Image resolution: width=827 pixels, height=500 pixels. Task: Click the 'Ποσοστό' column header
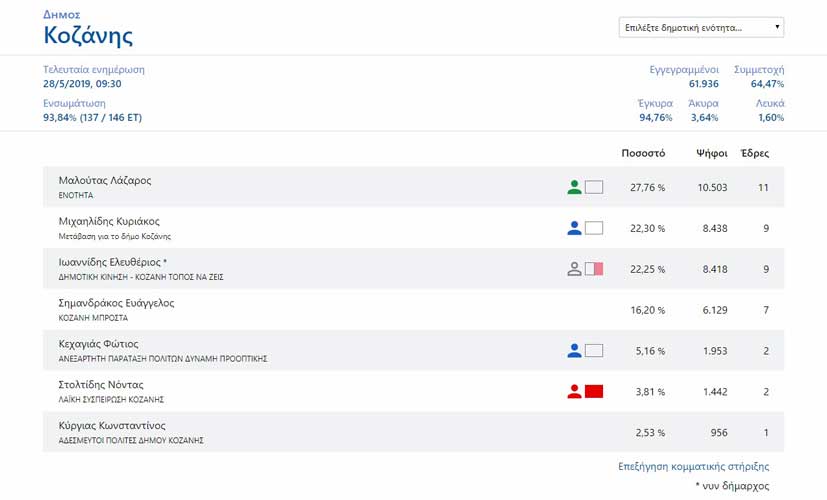(x=643, y=153)
